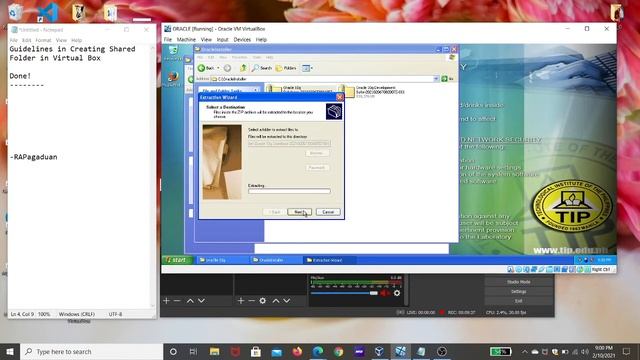Open OBS Settings button
The width and height of the screenshot is (640, 360).
[518, 291]
